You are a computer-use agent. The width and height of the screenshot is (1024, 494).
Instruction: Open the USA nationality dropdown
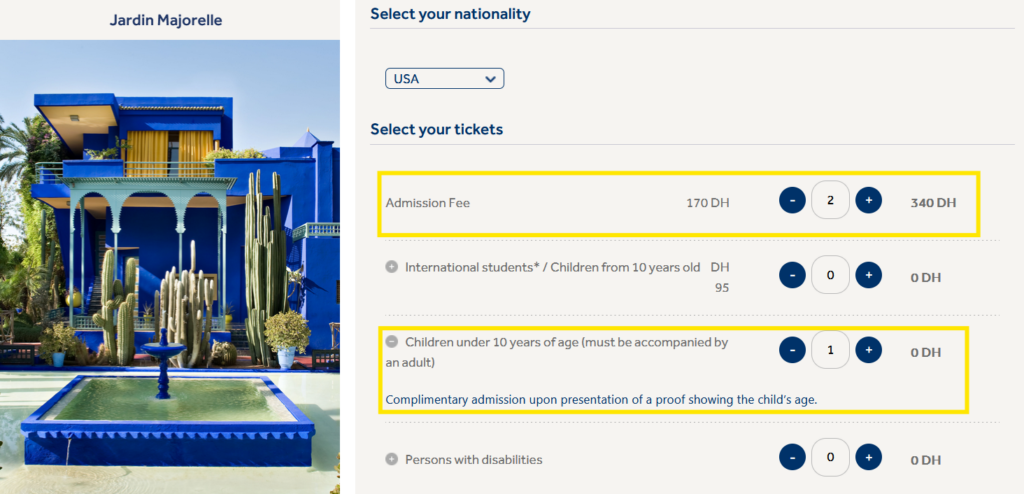click(444, 78)
